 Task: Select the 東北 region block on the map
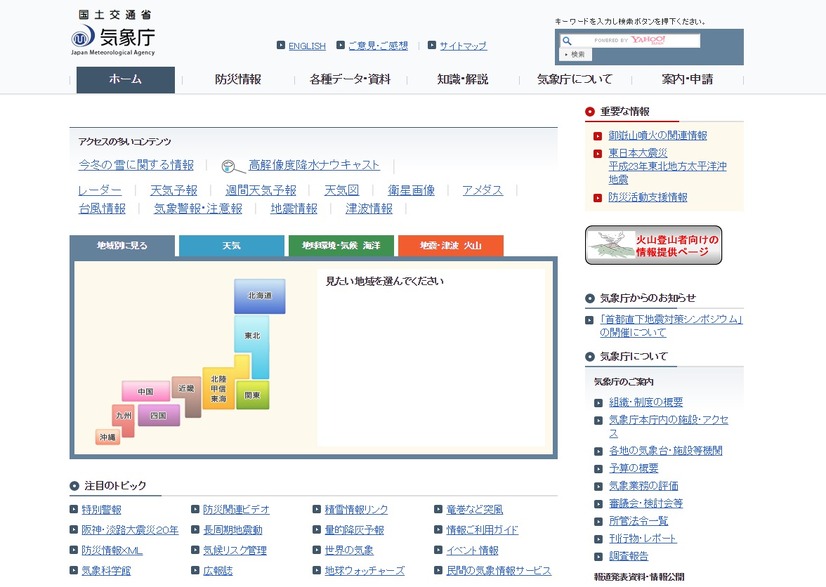[252, 335]
